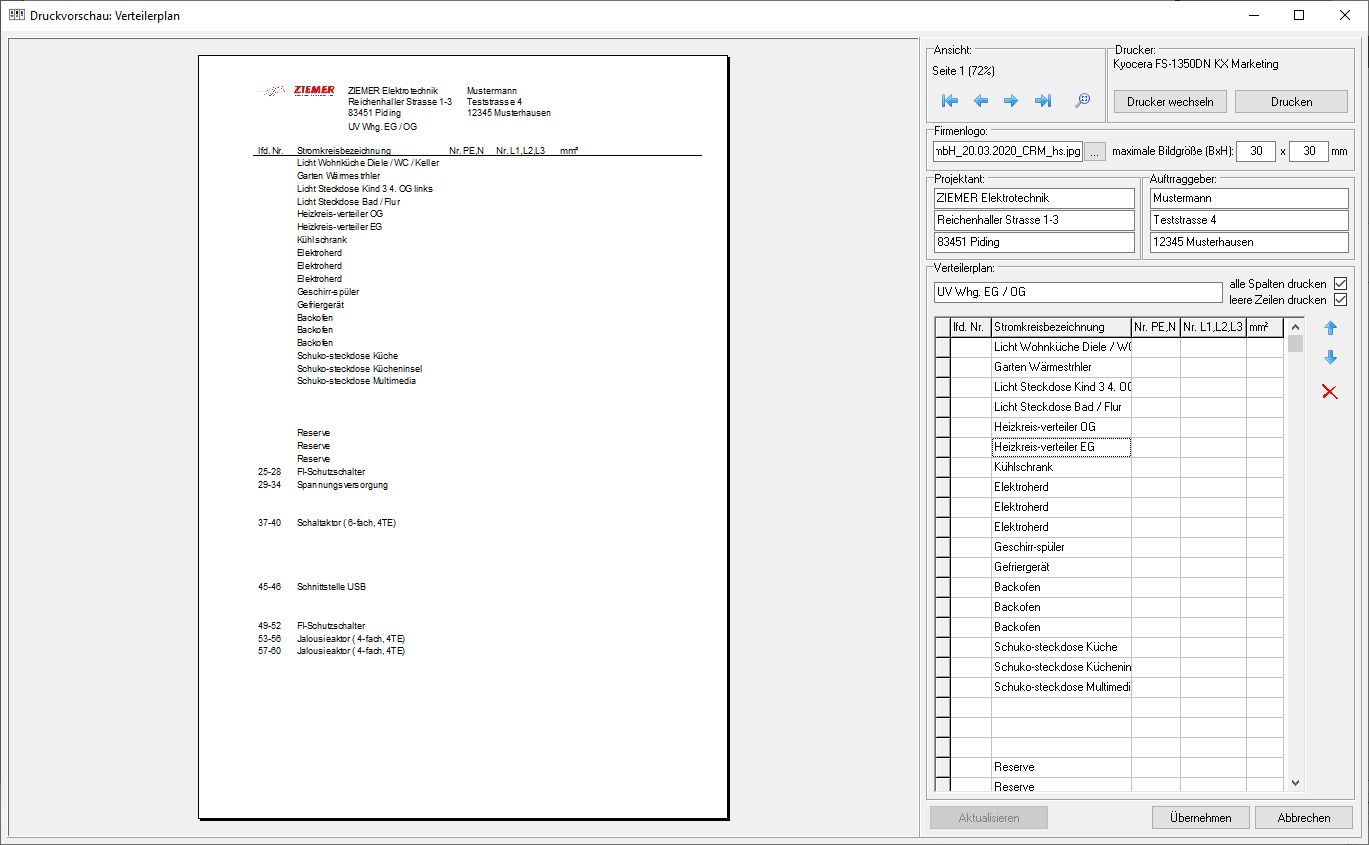Move selected row down with blue arrow
This screenshot has height=845, width=1369.
1330,358
